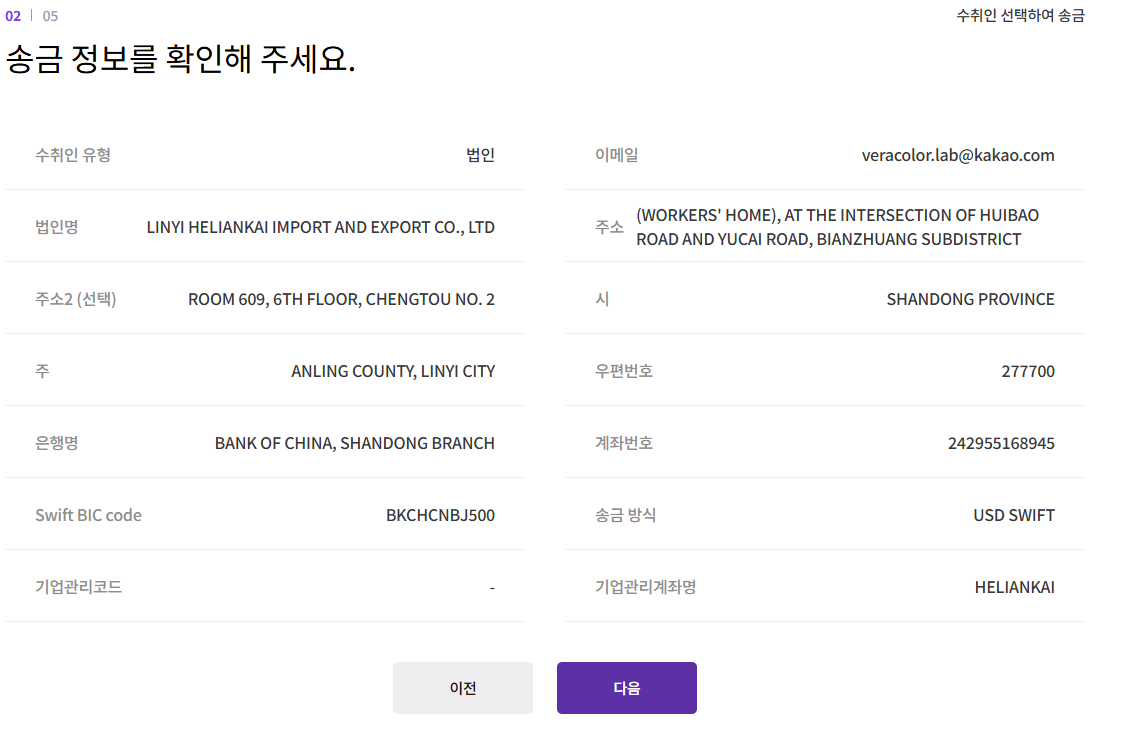This screenshot has width=1139, height=735.
Task: Click the 법인 recipient type value
Action: click(x=480, y=155)
